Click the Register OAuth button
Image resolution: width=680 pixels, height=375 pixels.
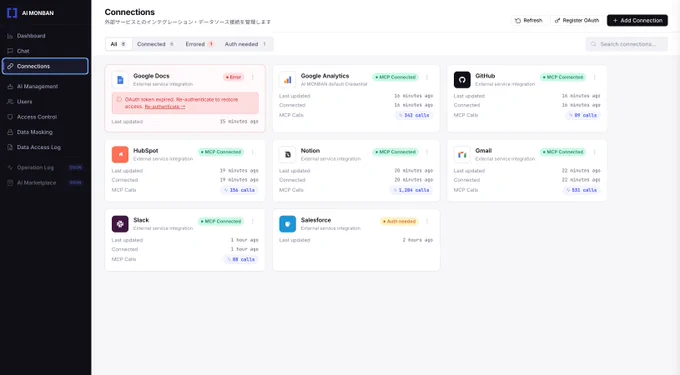577,20
